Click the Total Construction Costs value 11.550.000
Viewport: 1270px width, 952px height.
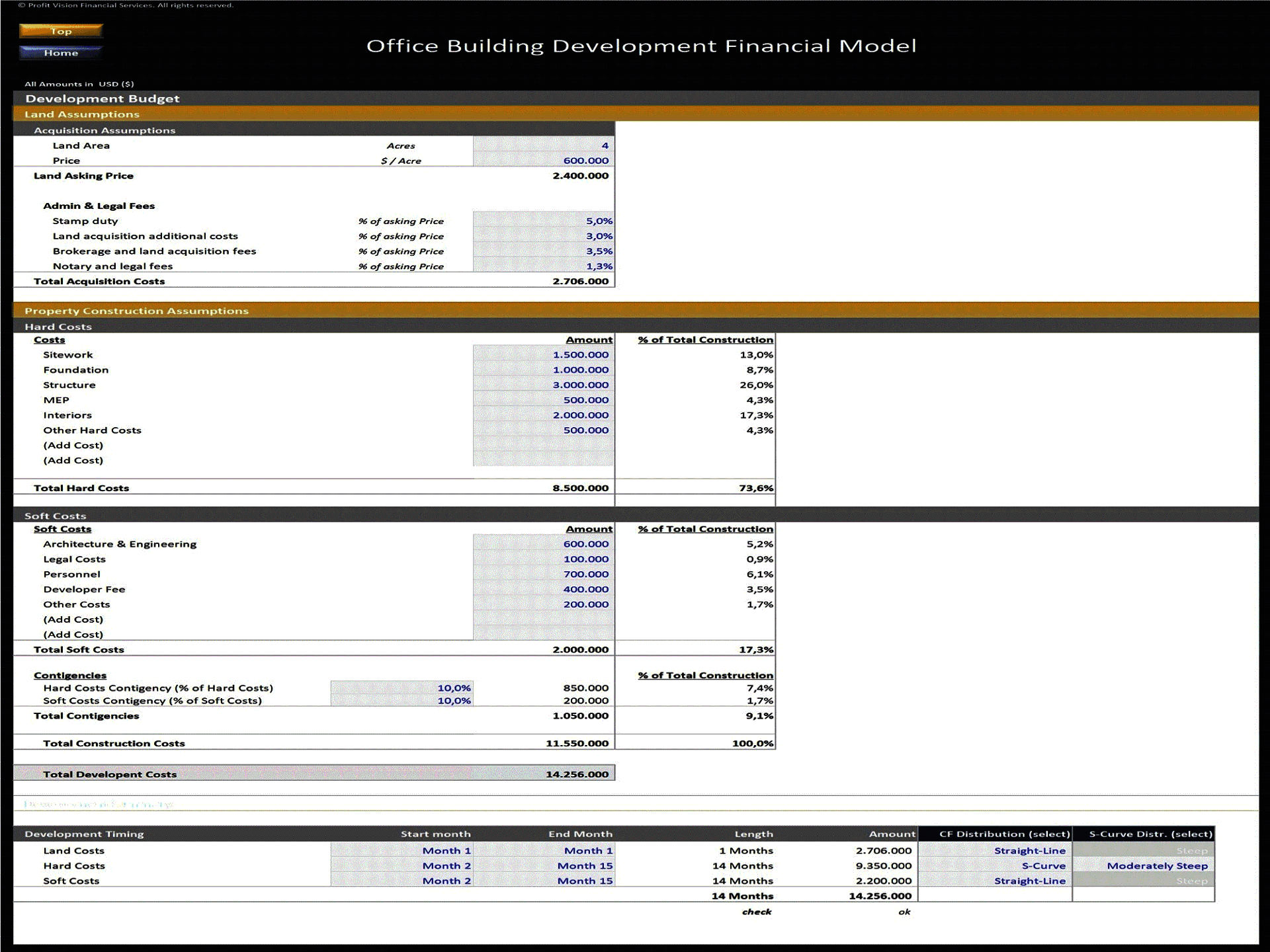(x=577, y=744)
